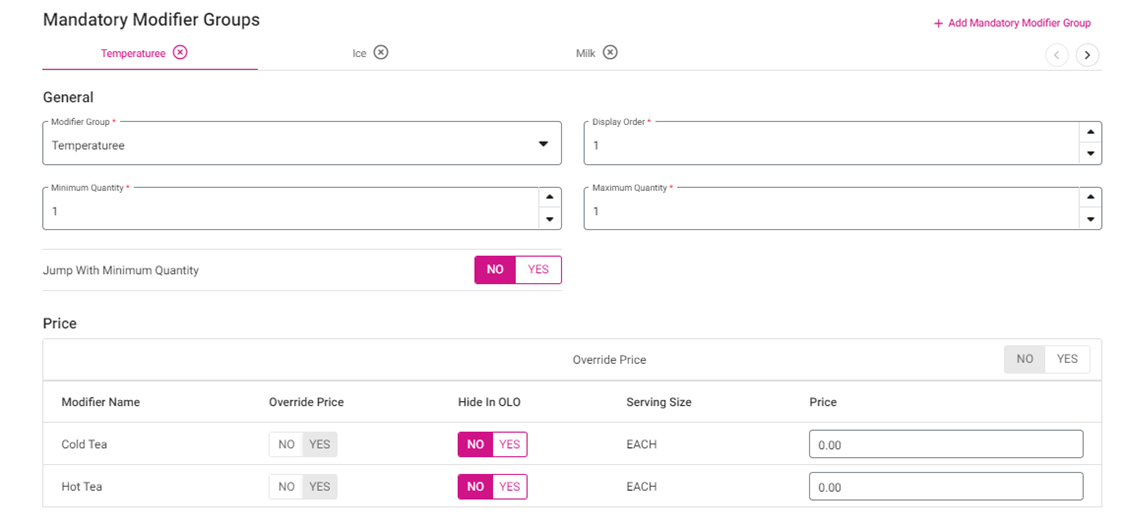
Task: Enable the global Override Price YES toggle
Action: (1067, 359)
